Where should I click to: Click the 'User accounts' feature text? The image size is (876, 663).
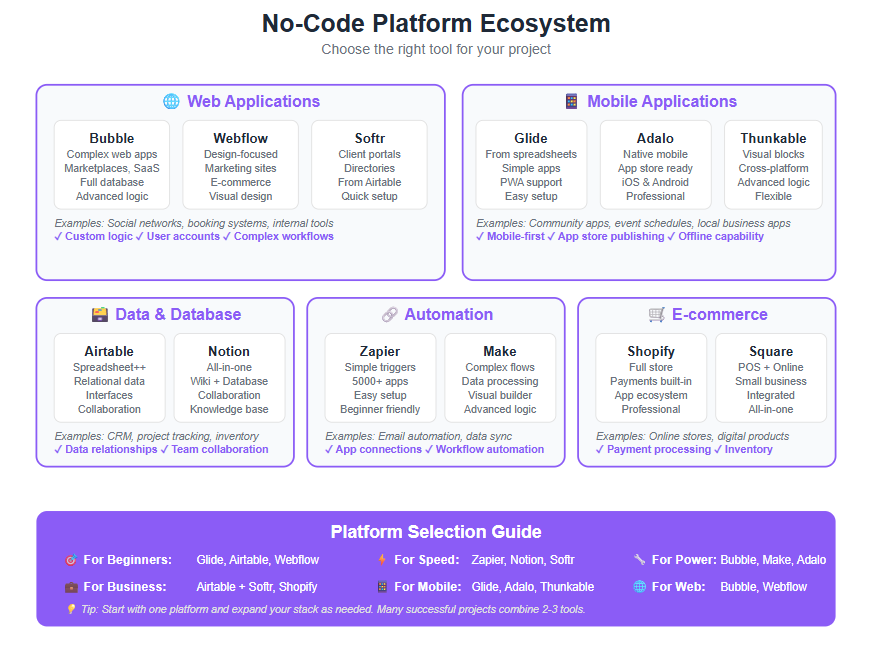point(183,236)
